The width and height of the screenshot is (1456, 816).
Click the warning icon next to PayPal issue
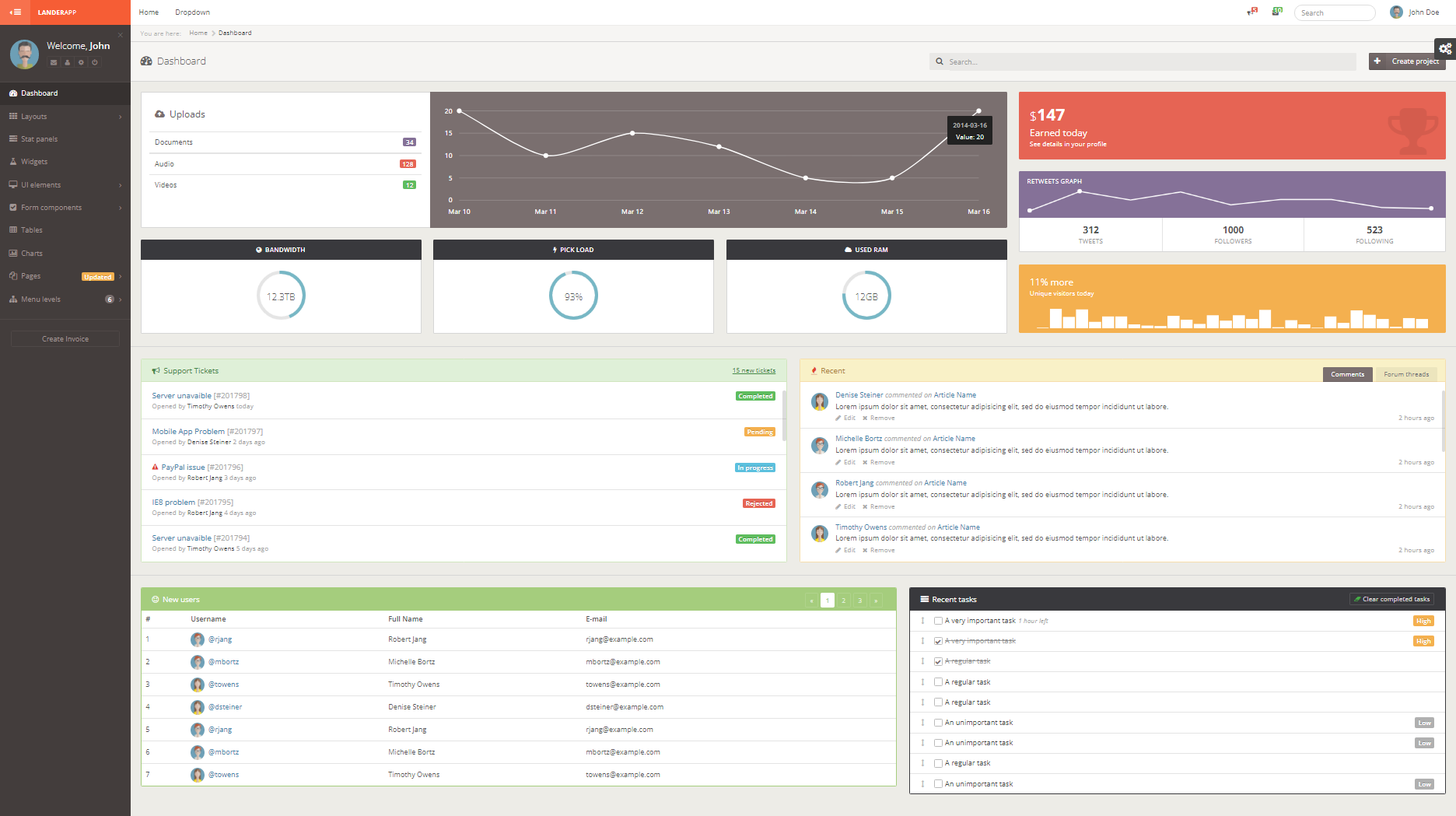coord(155,468)
